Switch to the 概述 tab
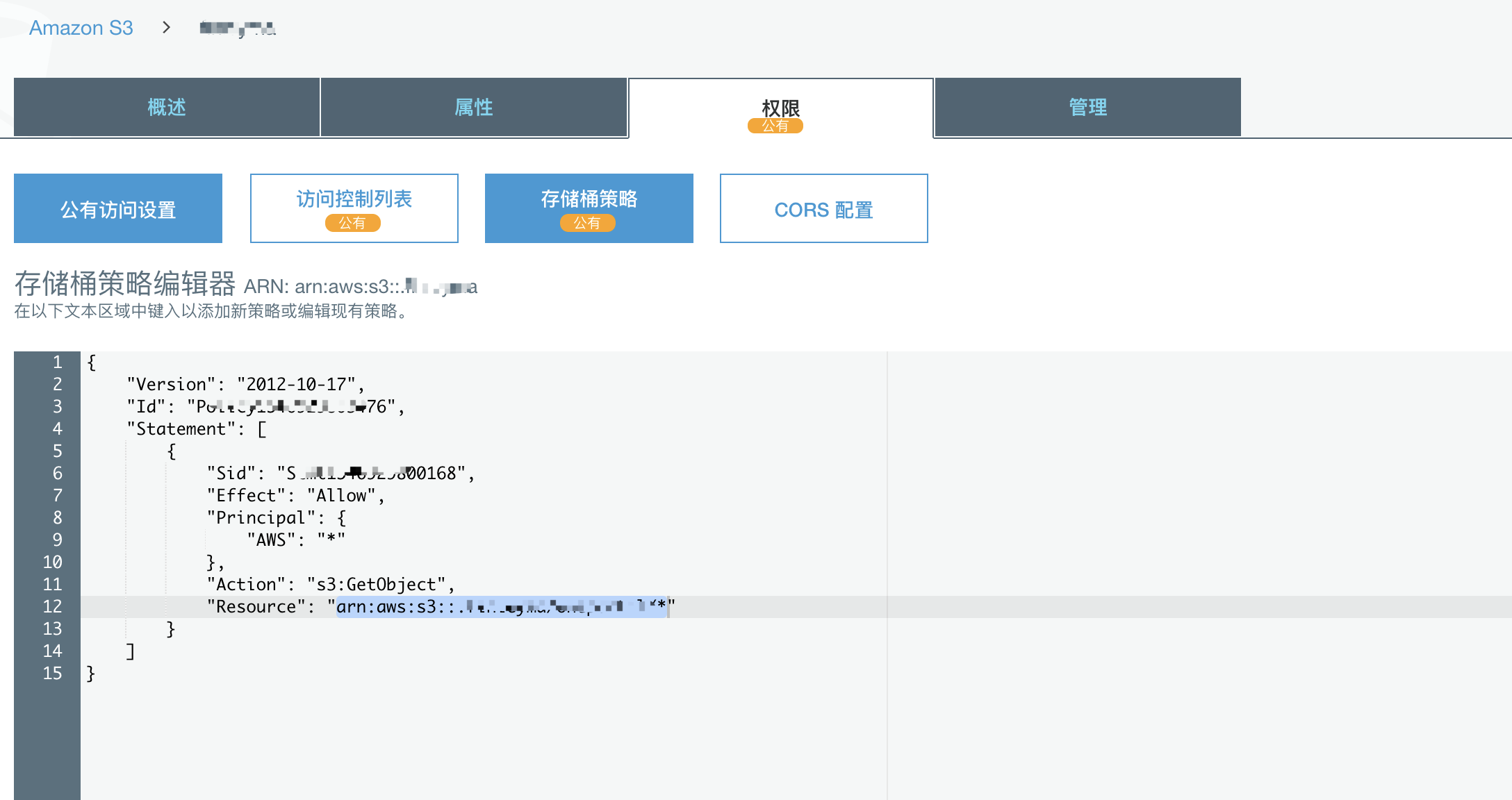Image resolution: width=1512 pixels, height=800 pixels. pos(167,107)
